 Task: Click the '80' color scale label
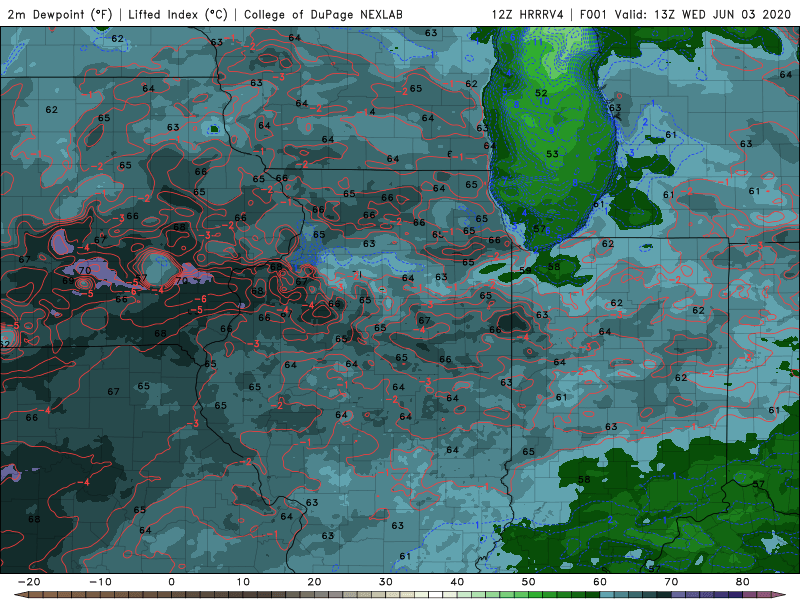743,582
